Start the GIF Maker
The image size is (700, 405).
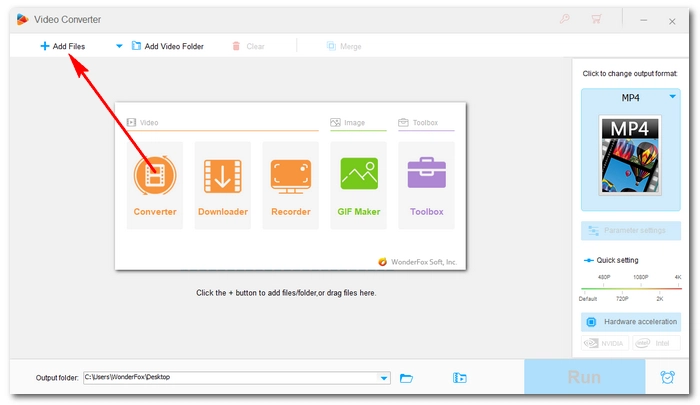[358, 185]
